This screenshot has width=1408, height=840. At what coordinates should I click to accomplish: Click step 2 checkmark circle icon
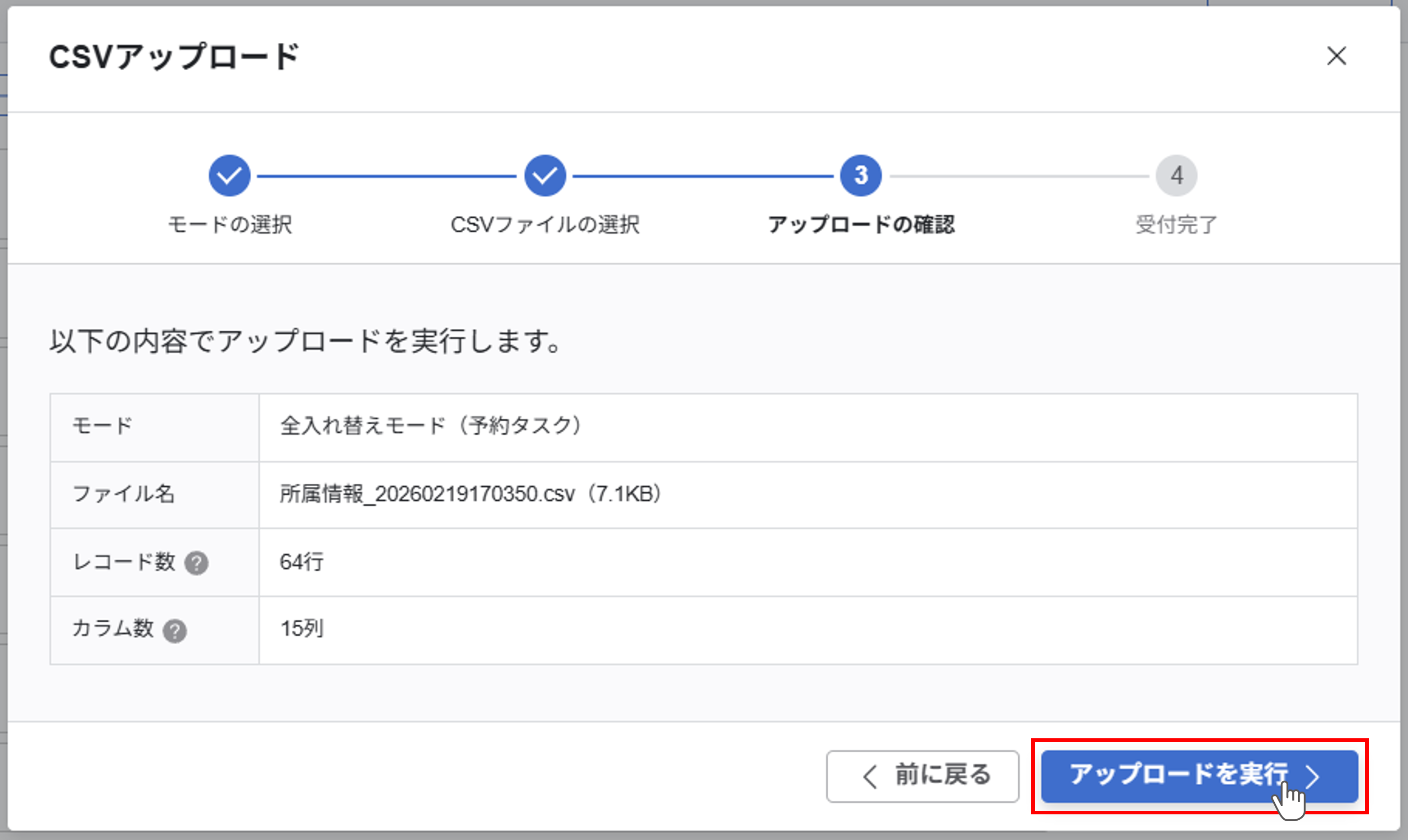point(545,175)
